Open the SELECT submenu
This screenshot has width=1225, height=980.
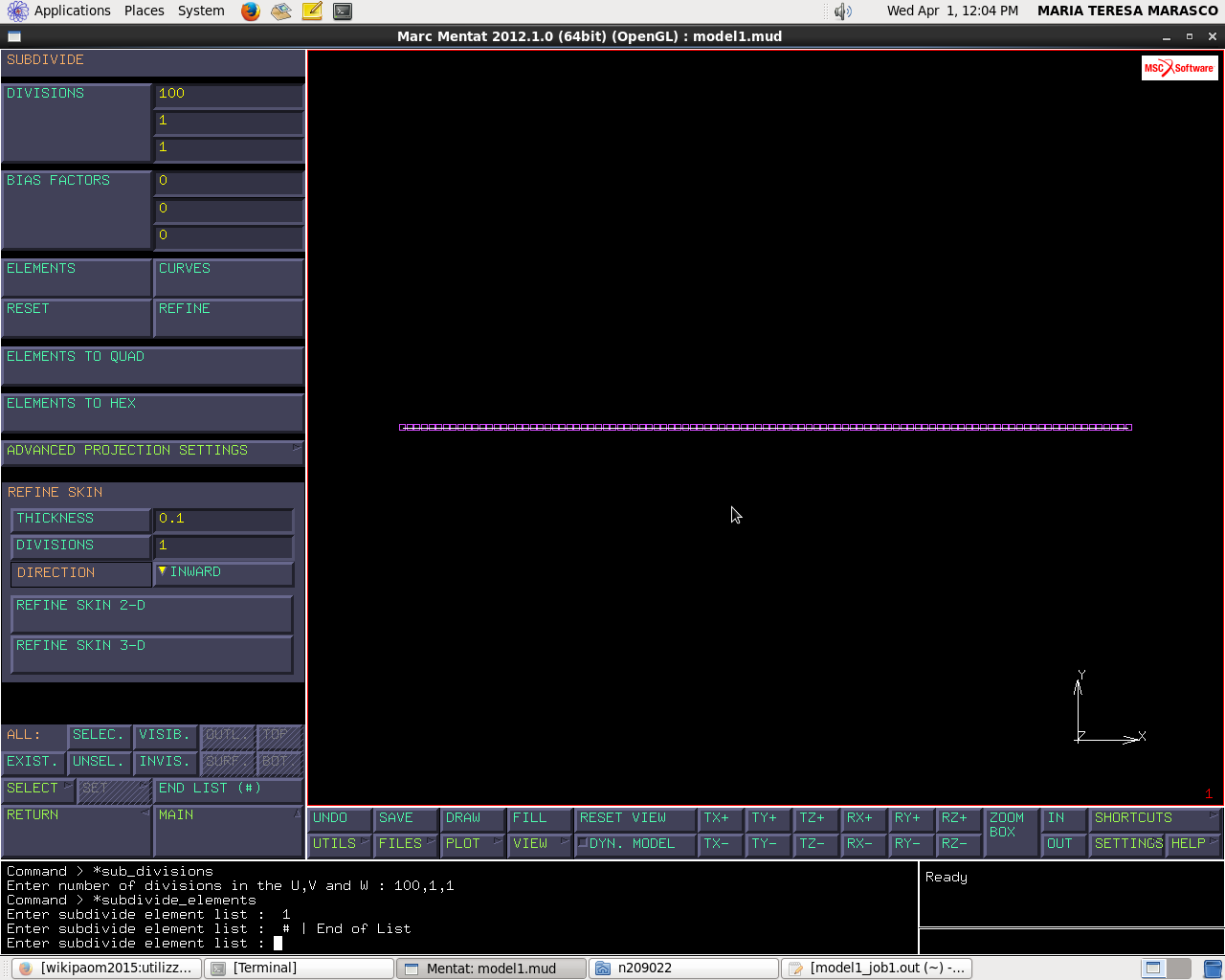pos(37,789)
